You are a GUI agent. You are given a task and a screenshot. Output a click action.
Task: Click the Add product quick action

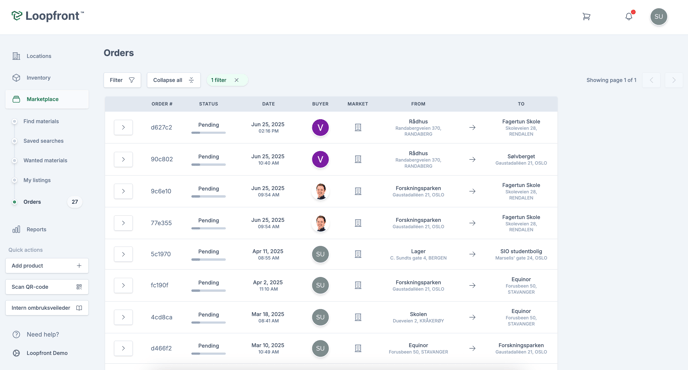coord(47,266)
